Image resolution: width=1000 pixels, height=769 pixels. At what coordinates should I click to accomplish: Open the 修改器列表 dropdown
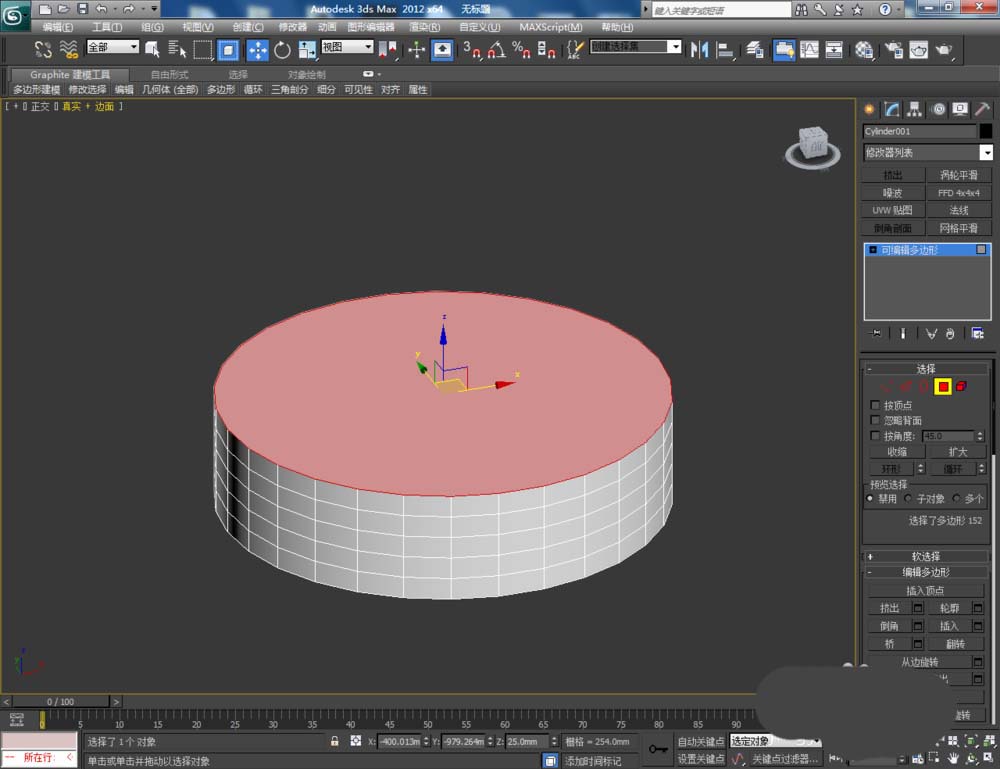(986, 153)
